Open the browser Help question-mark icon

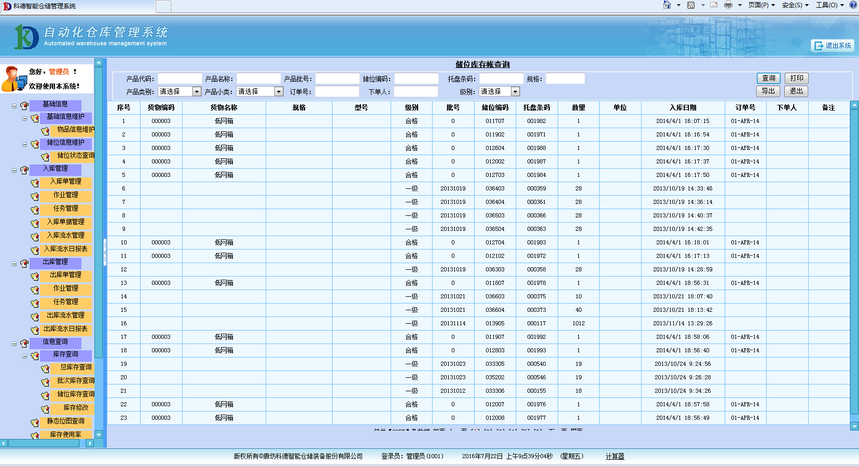pyautogui.click(x=853, y=5)
